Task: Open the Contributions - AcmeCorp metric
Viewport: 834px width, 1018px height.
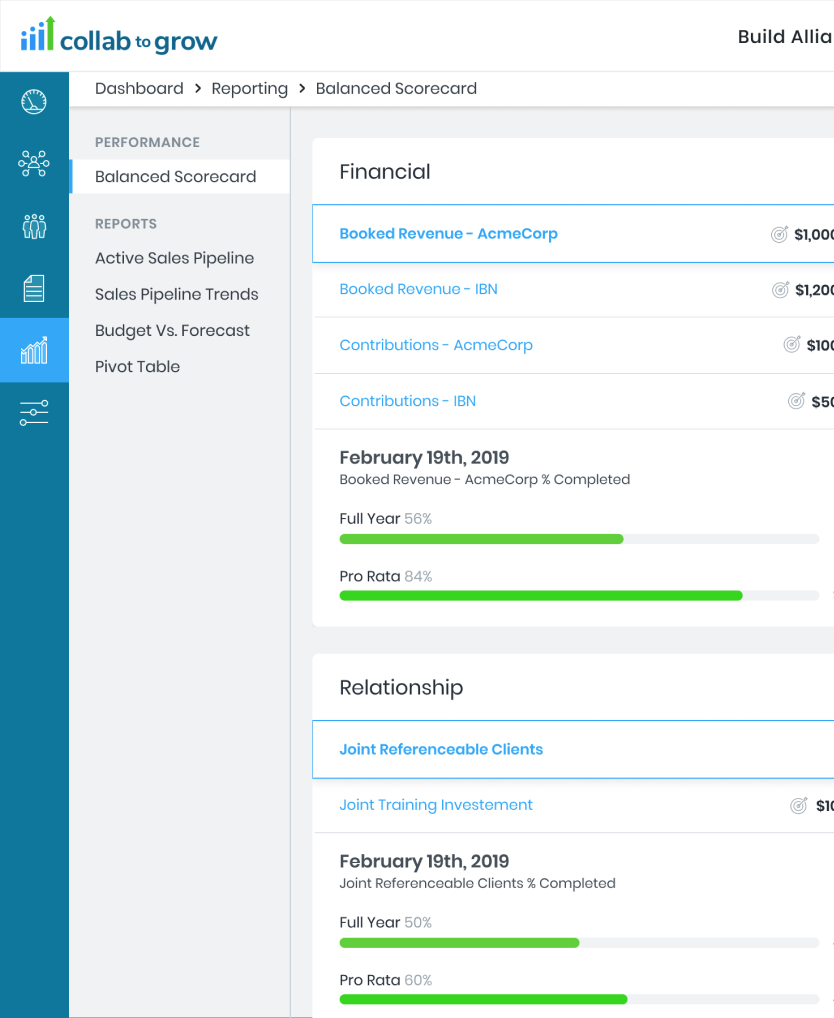Action: coord(436,344)
